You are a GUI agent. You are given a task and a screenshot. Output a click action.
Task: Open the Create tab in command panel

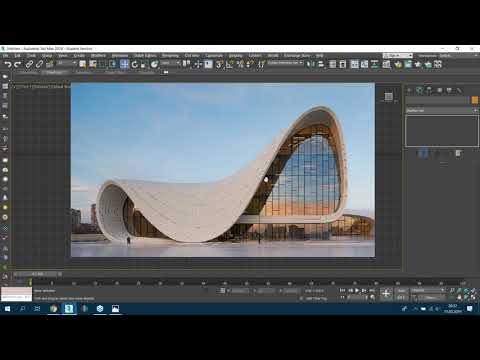(410, 90)
